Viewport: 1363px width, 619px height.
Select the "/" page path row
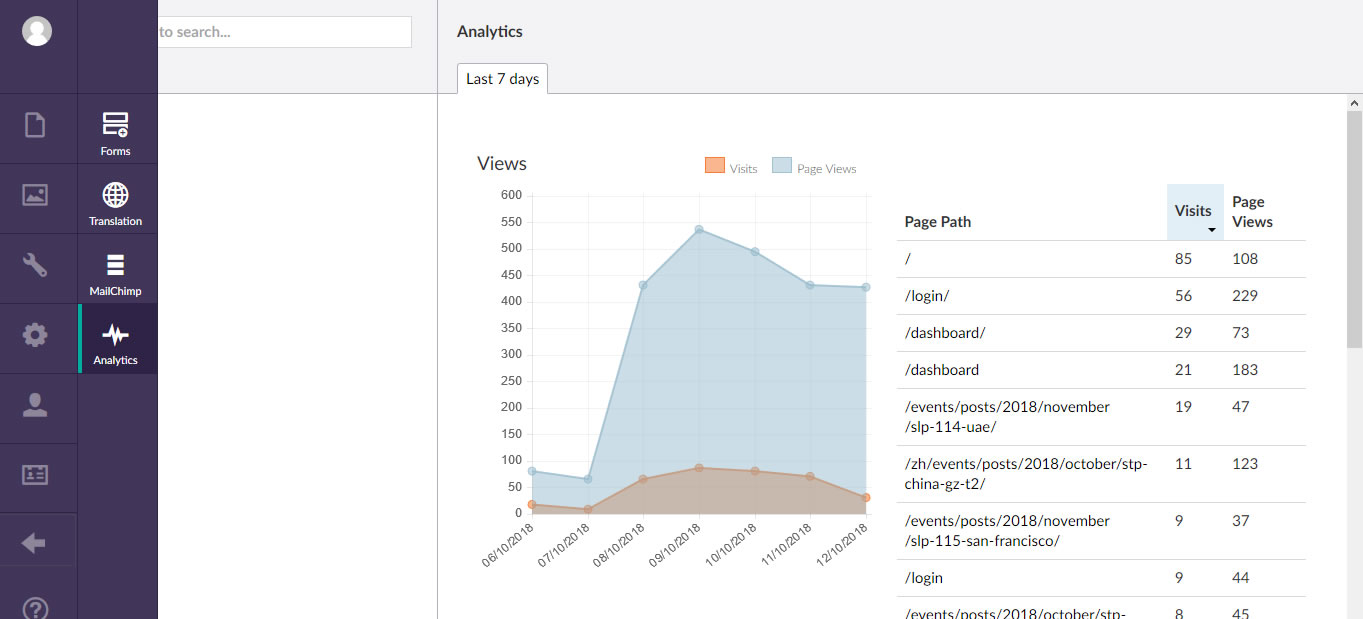pos(1101,259)
